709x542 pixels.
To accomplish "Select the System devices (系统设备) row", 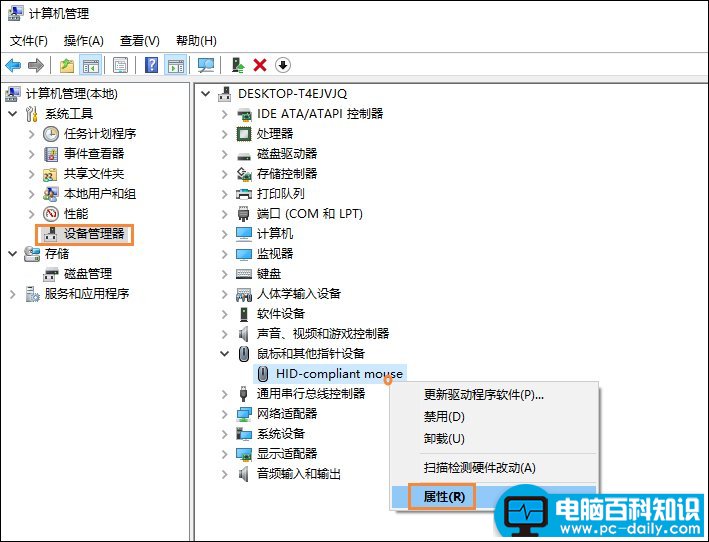I will 270,434.
